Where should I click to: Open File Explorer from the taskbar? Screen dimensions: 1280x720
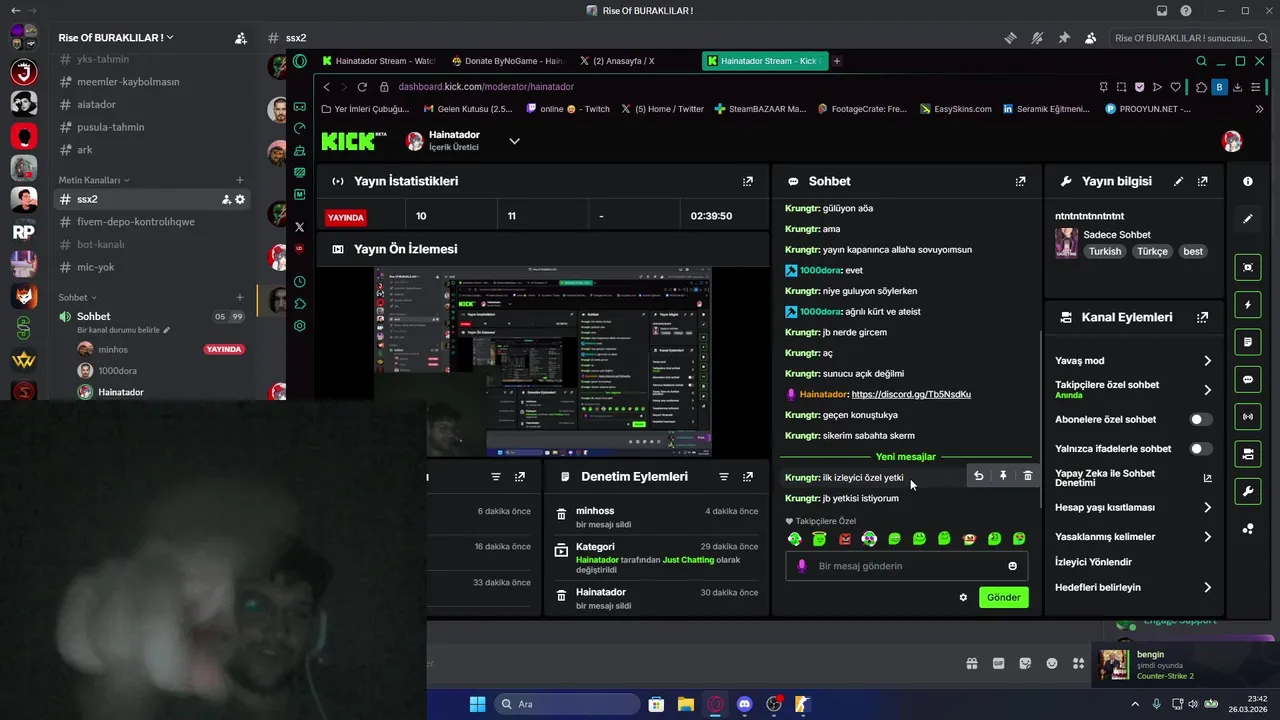click(x=686, y=704)
